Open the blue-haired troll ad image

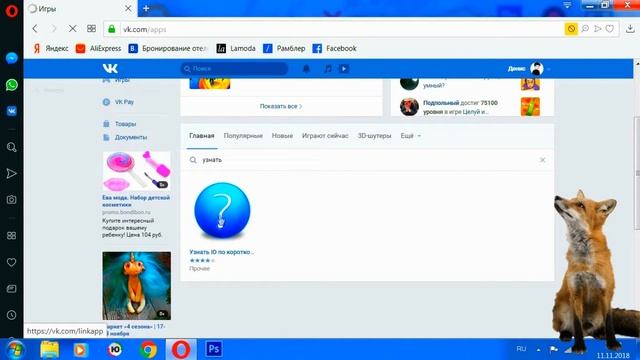point(136,285)
